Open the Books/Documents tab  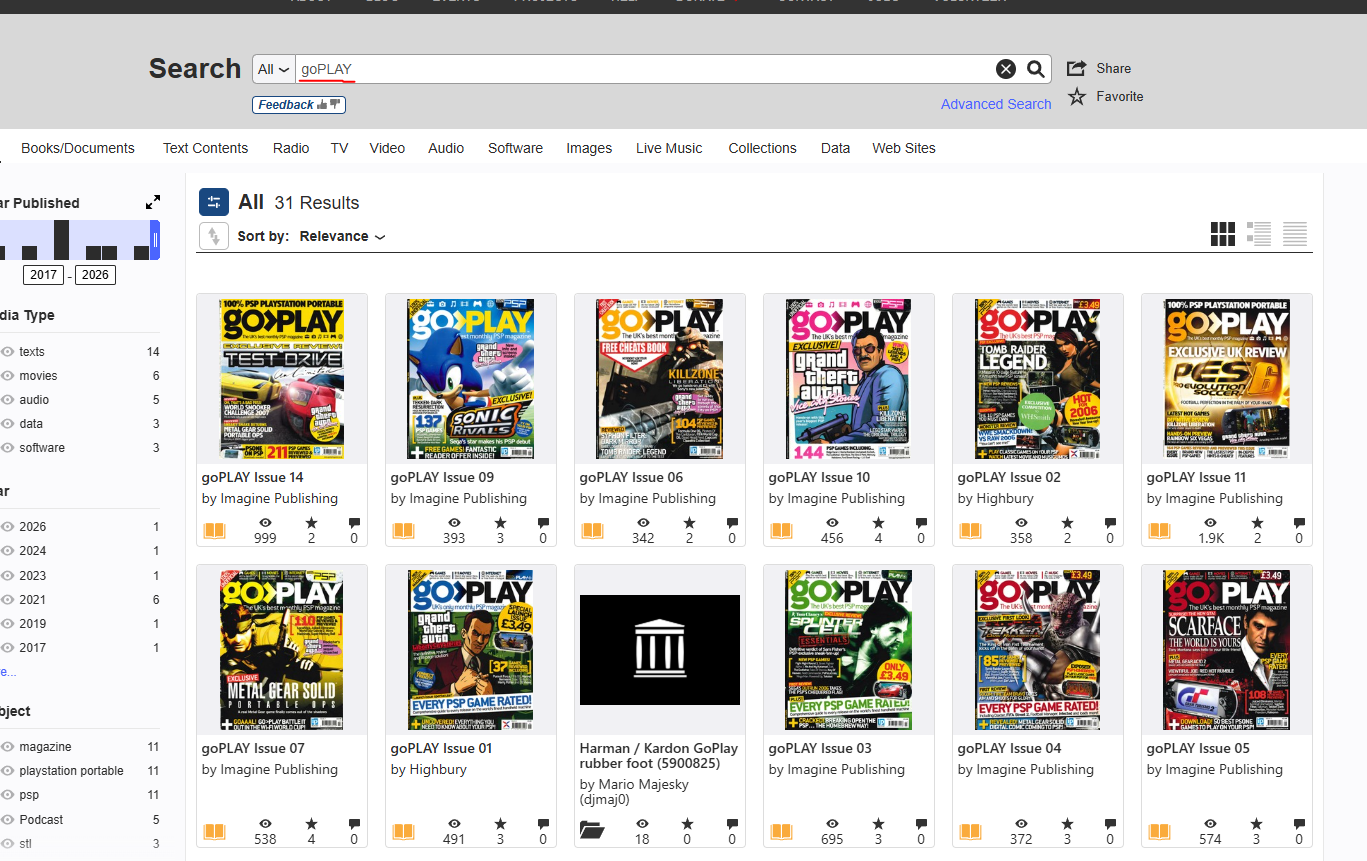click(x=78, y=148)
